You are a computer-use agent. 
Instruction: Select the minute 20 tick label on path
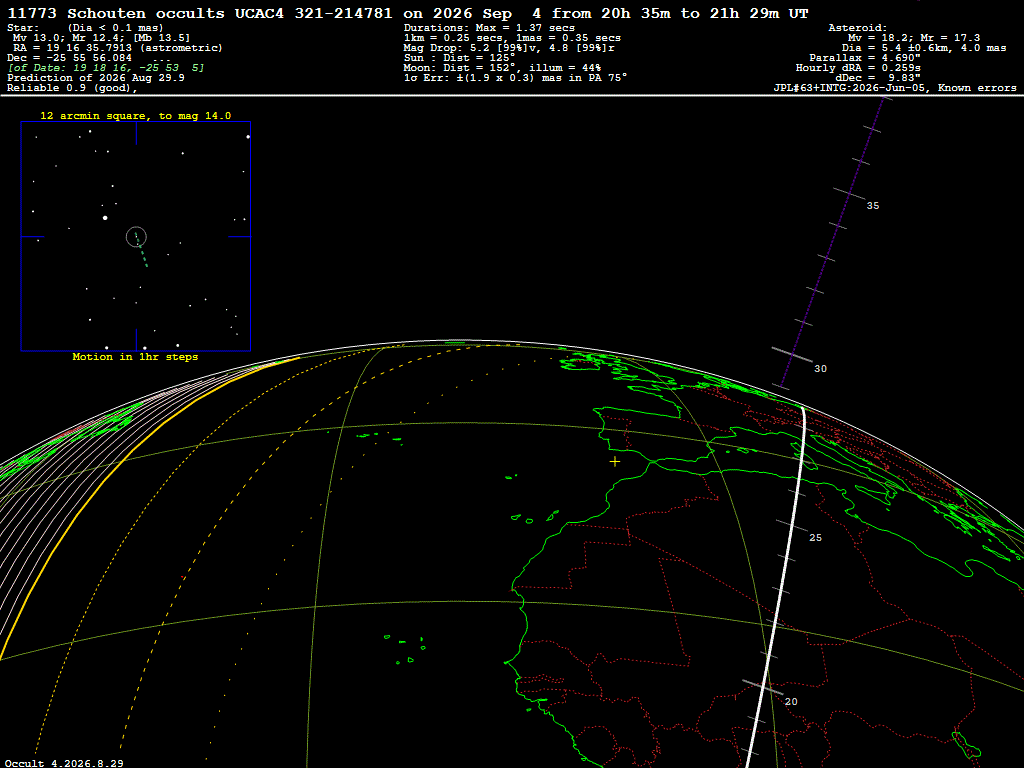(791, 702)
